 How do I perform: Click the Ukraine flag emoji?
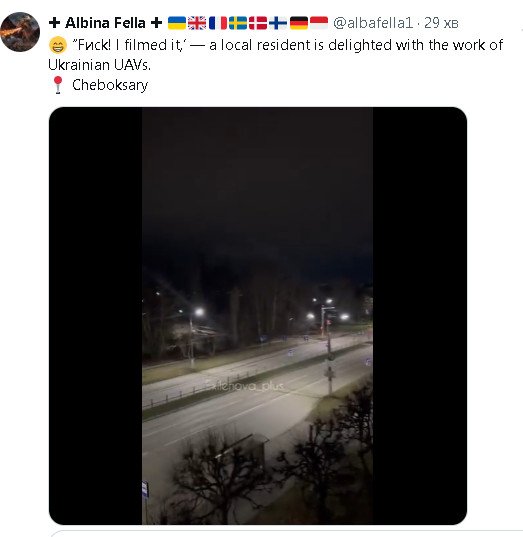[177, 23]
